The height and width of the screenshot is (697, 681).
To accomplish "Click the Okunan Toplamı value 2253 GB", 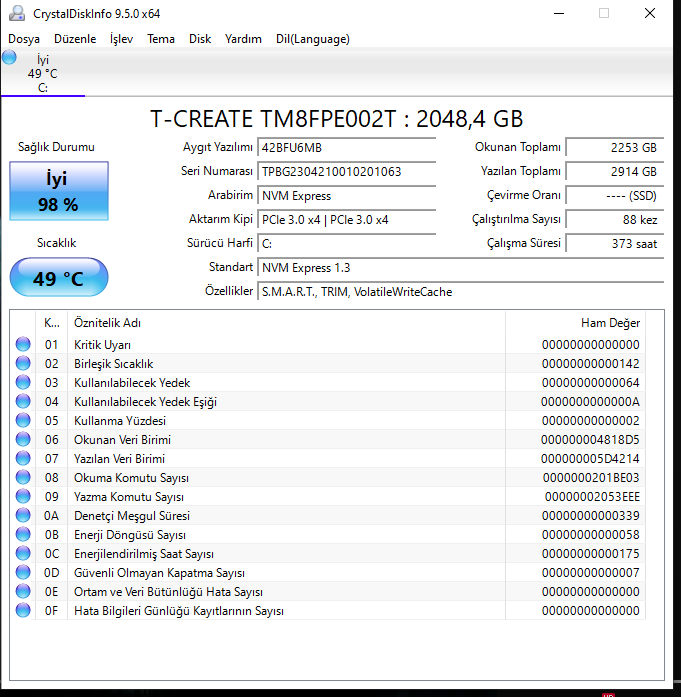I will tap(615, 148).
